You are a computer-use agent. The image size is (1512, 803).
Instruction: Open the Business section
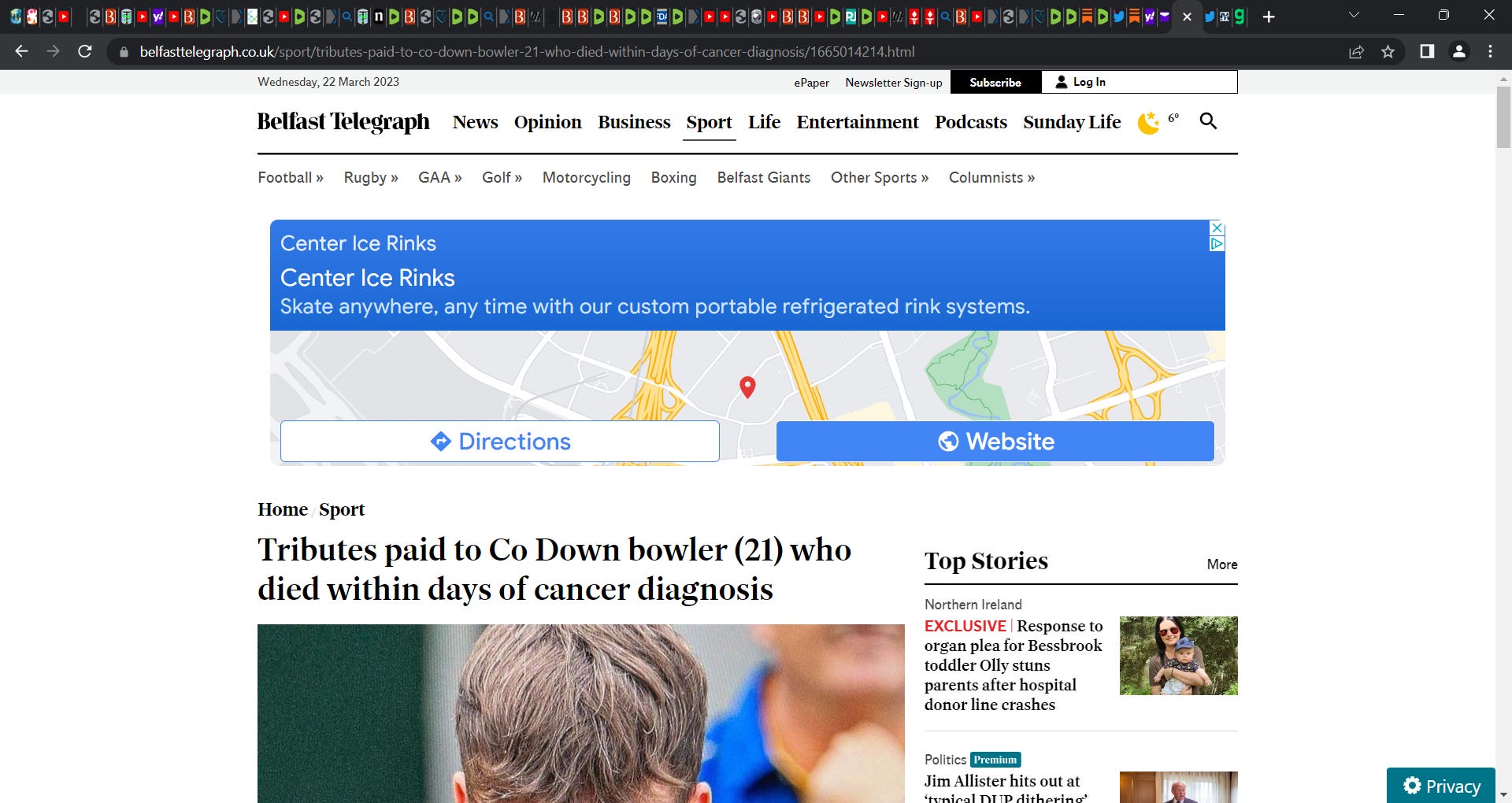(x=634, y=122)
